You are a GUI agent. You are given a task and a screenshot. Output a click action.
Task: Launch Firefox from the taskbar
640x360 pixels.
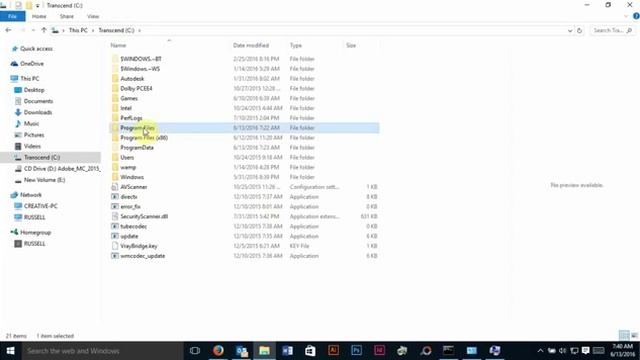[218, 351]
